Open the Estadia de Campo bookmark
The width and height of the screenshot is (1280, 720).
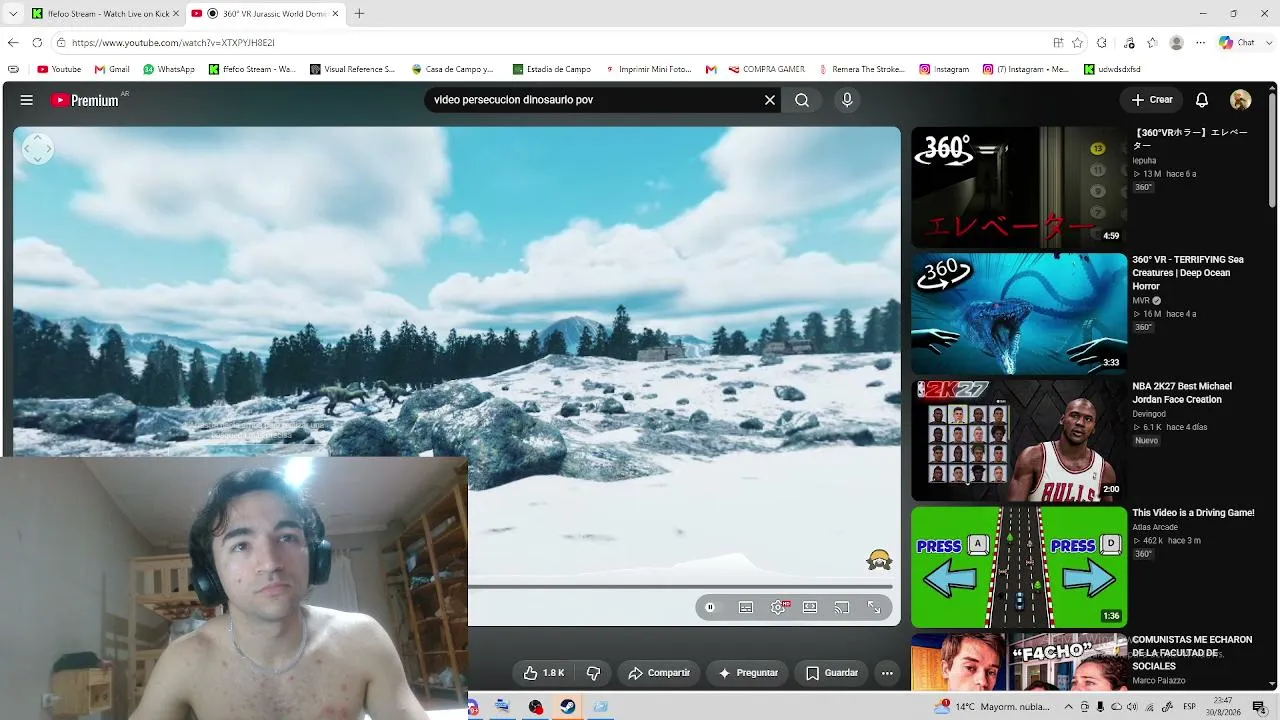pos(552,70)
